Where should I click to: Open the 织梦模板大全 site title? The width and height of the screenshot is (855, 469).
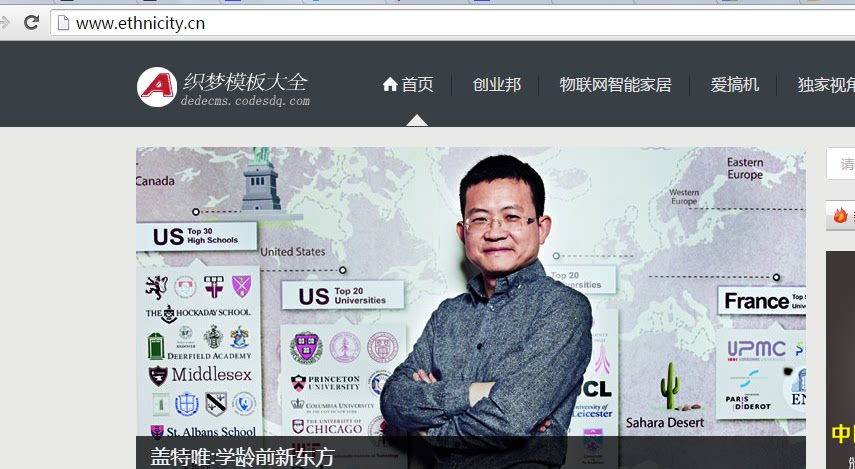[245, 82]
